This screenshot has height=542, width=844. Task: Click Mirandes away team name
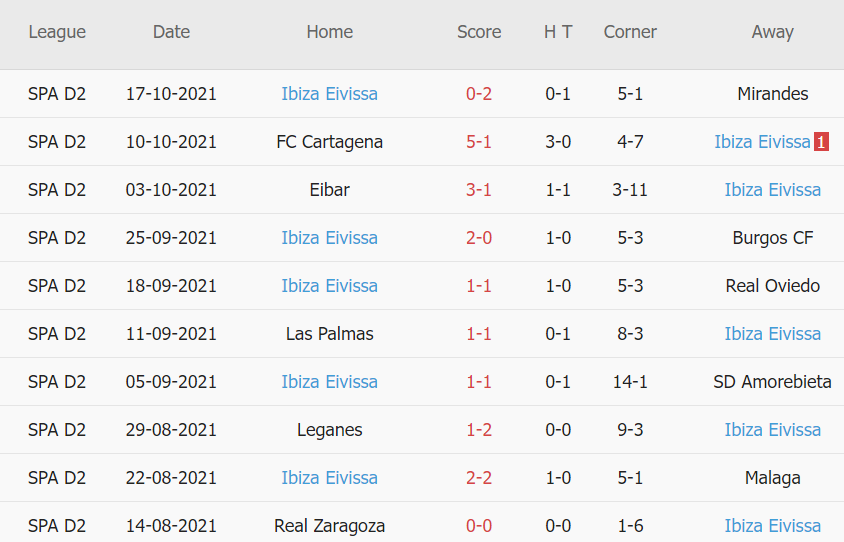click(772, 94)
